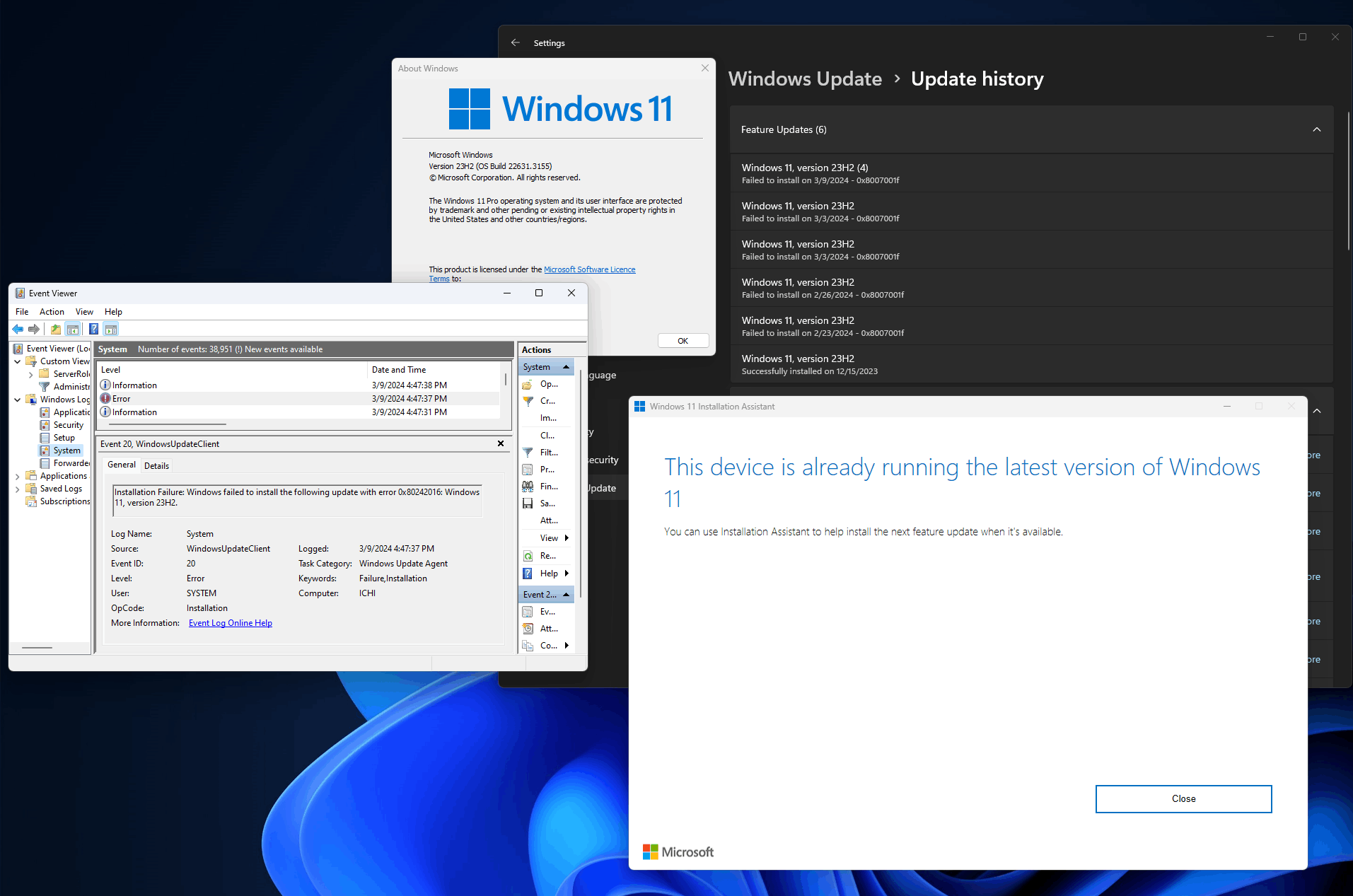The image size is (1353, 896).
Task: Click the Actions pane vertical scrollbar
Action: pos(581,484)
